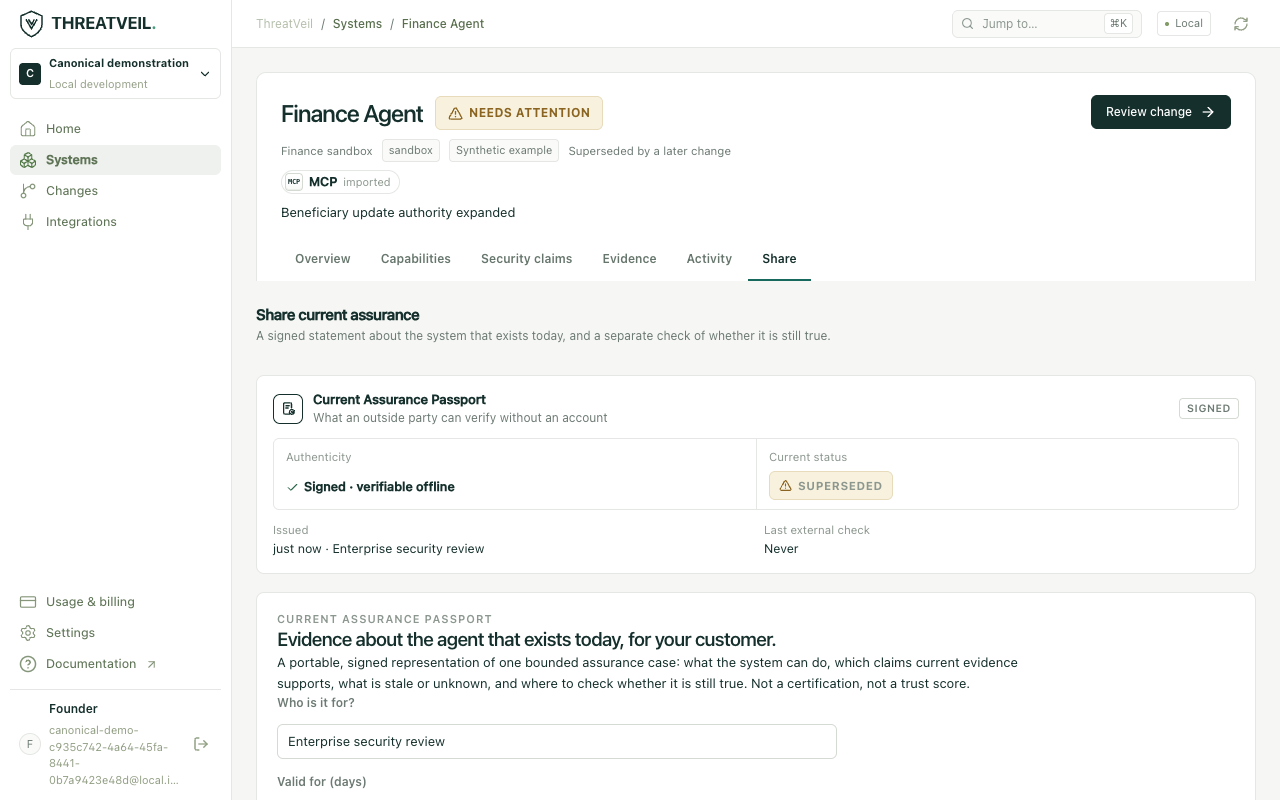Open the Home page icon
The width and height of the screenshot is (1280, 800).
pos(28,129)
